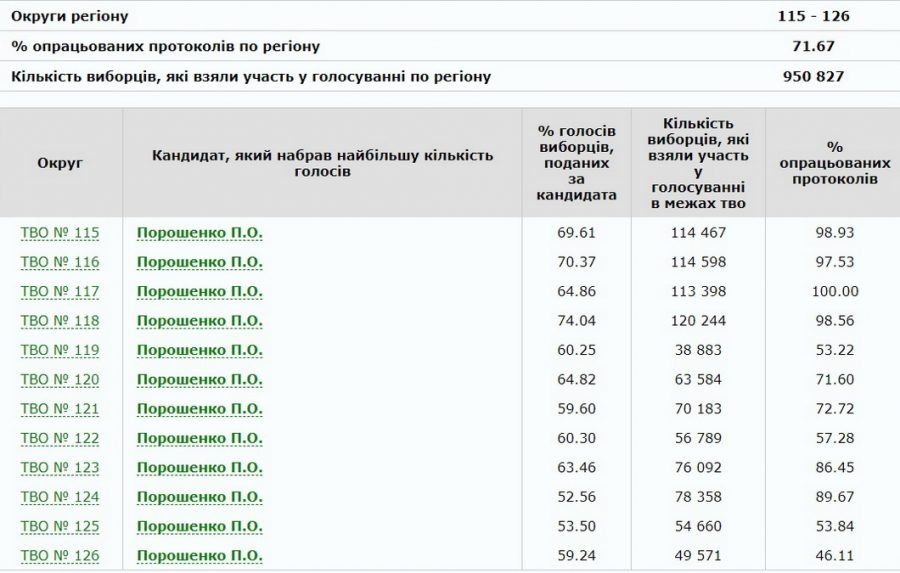Click Порошенко П.О. in the ТВО № 115 row
Viewport: 900px width, 573px height.
coord(199,233)
